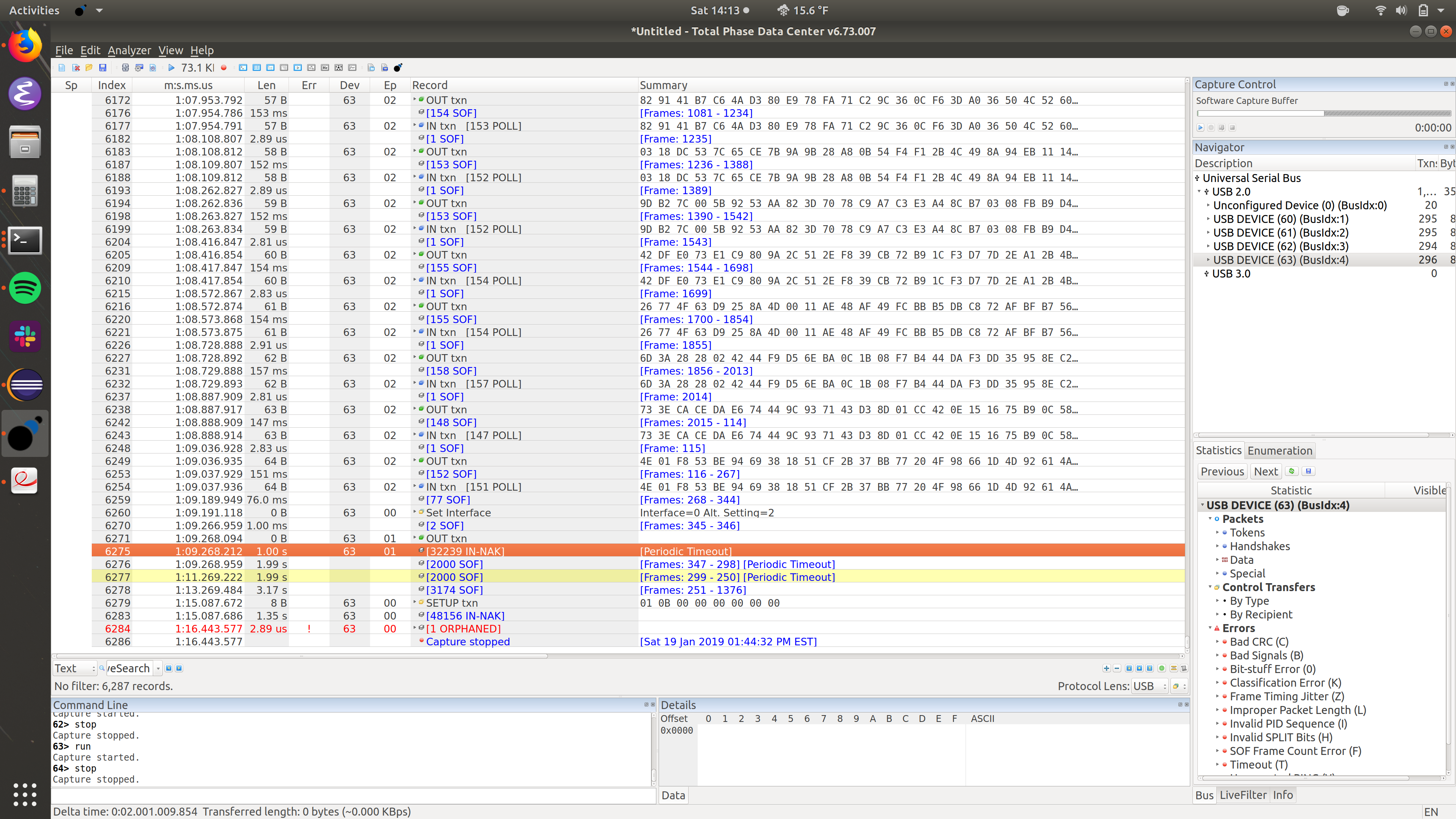Click the Save capture floppy icon
The image size is (1456, 819).
(x=103, y=68)
